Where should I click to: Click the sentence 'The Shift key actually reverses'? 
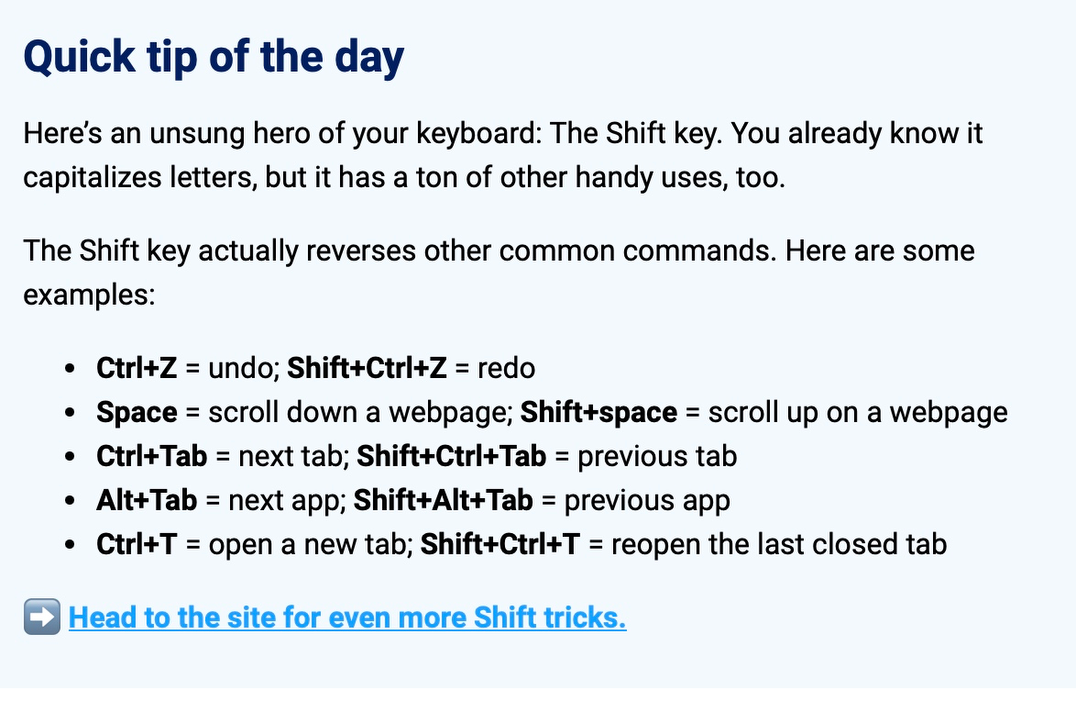tap(399, 250)
